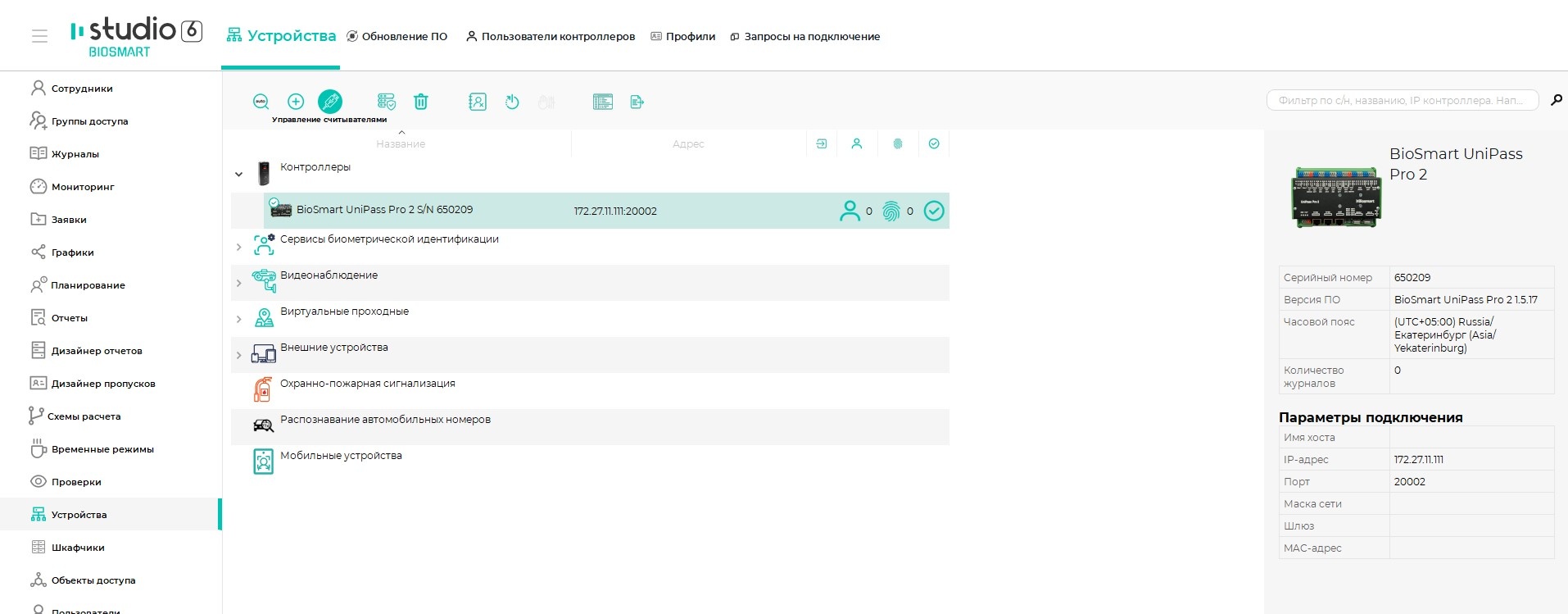Switch to the Устройства top tab
This screenshot has width=1568, height=614.
pyautogui.click(x=281, y=36)
